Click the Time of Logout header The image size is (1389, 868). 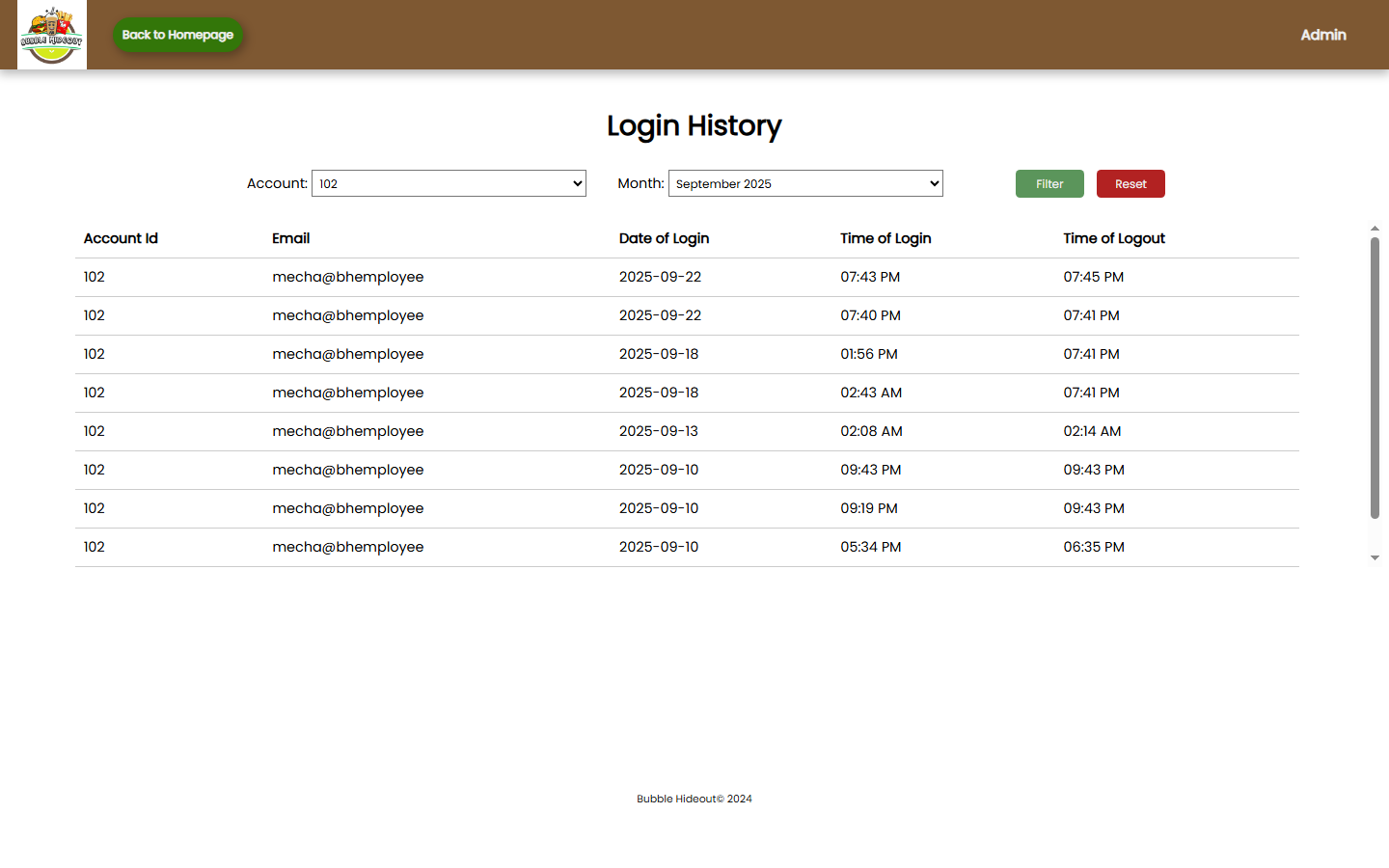[x=1114, y=238]
